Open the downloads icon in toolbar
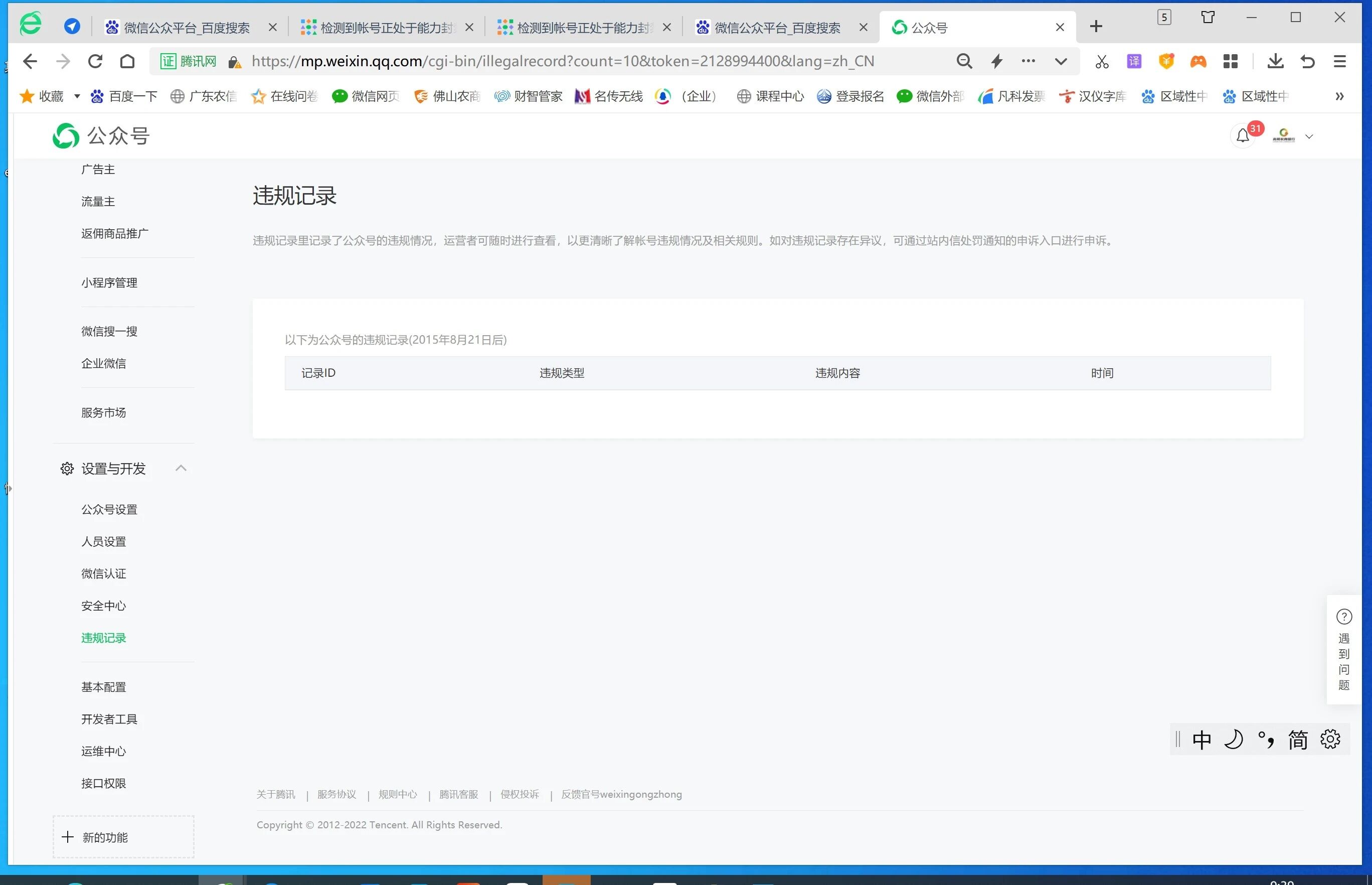This screenshot has height=885, width=1372. pyautogui.click(x=1275, y=62)
